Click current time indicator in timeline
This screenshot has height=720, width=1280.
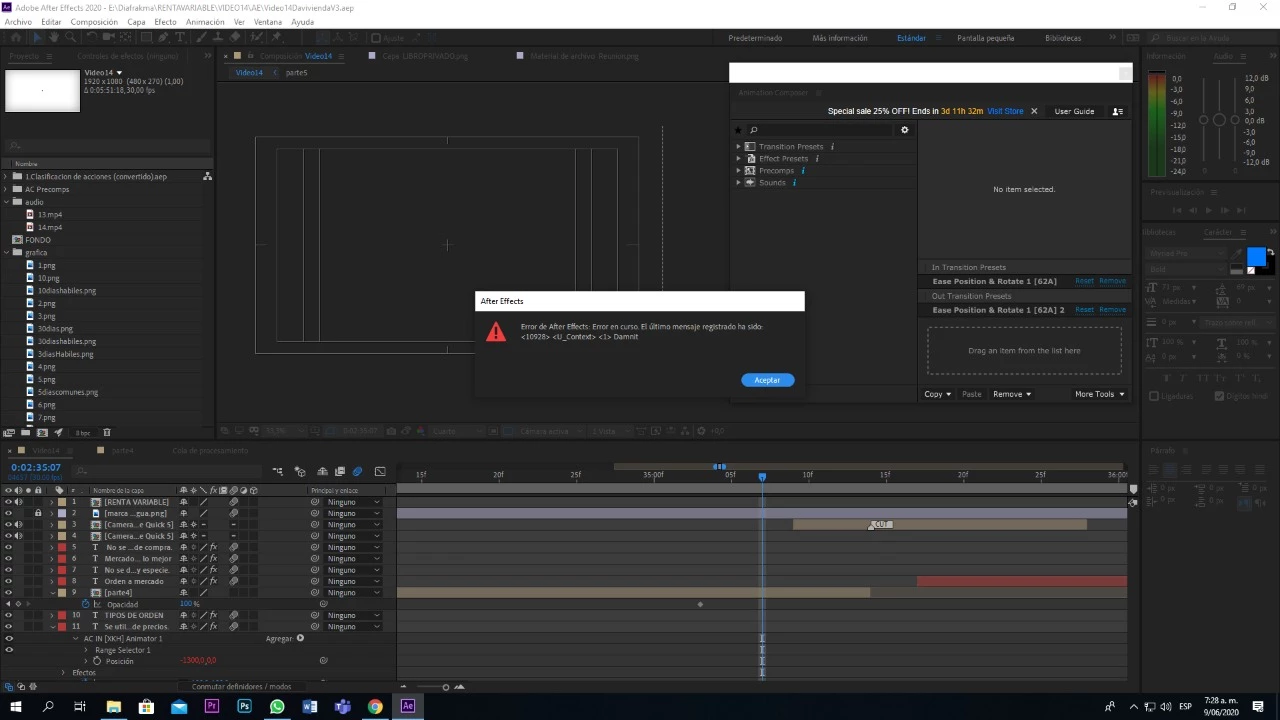coord(762,477)
